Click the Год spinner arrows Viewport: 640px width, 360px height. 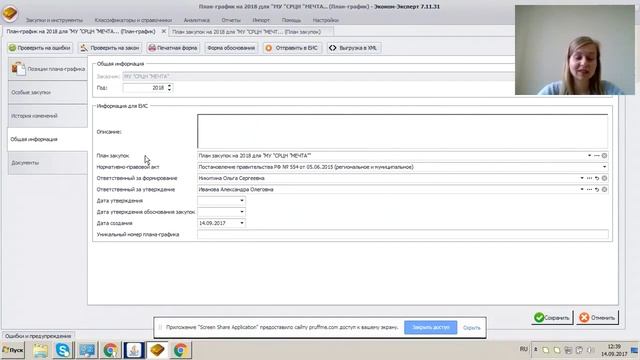coord(169,88)
